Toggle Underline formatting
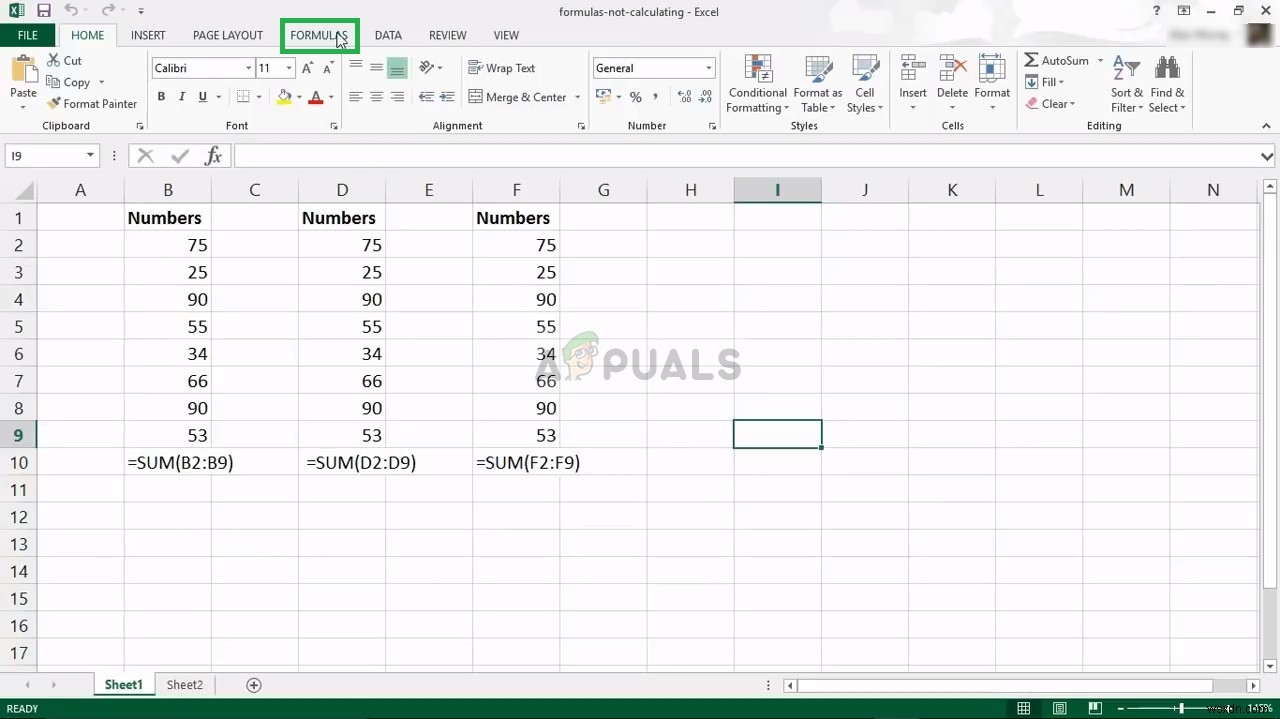Image resolution: width=1280 pixels, height=719 pixels. pos(203,97)
